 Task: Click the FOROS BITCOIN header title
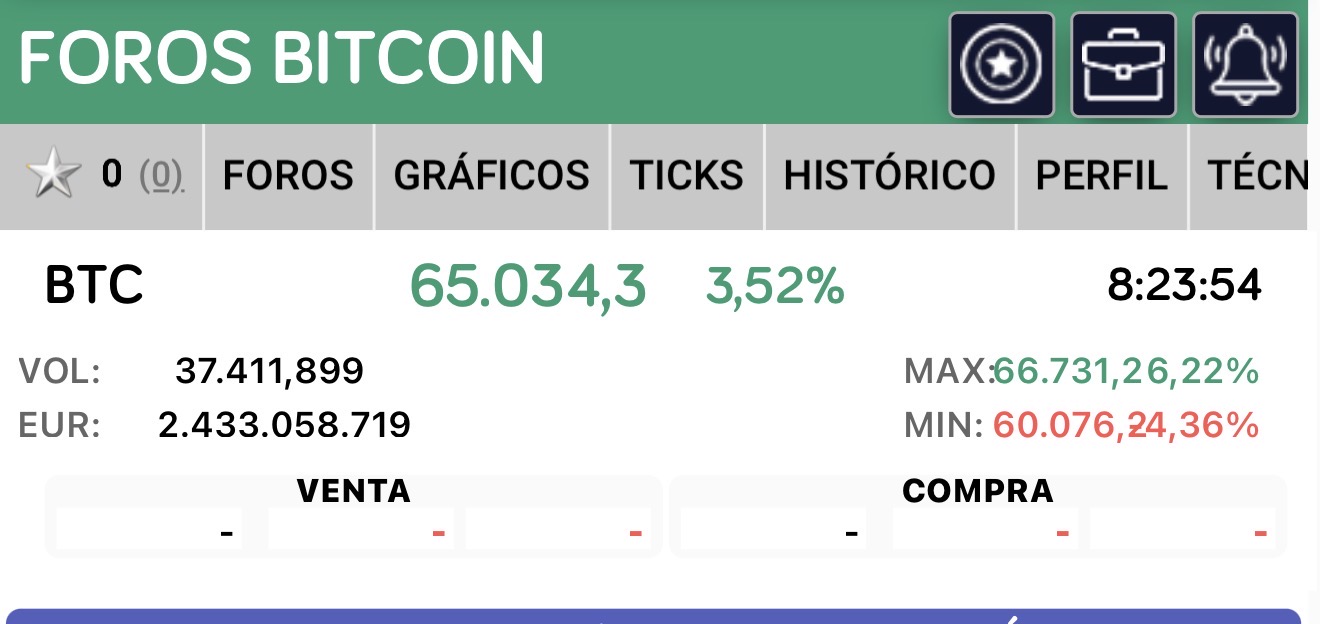click(x=281, y=58)
